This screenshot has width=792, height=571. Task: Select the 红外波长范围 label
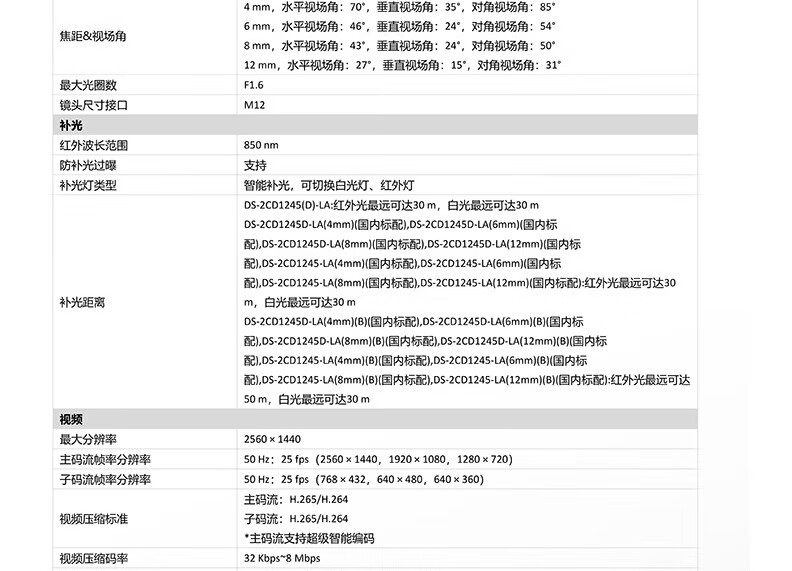pyautogui.click(x=94, y=145)
